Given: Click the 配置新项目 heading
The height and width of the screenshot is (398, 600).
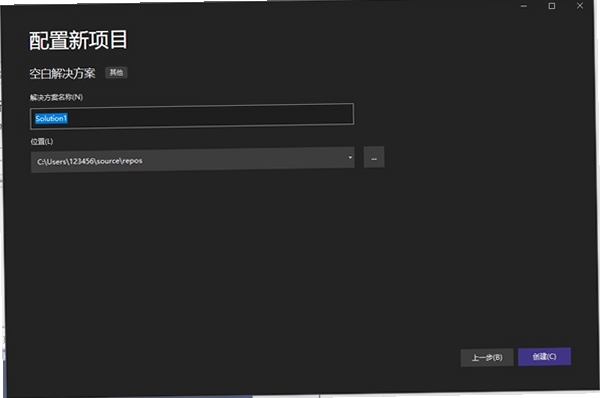Looking at the screenshot, I should (78, 40).
